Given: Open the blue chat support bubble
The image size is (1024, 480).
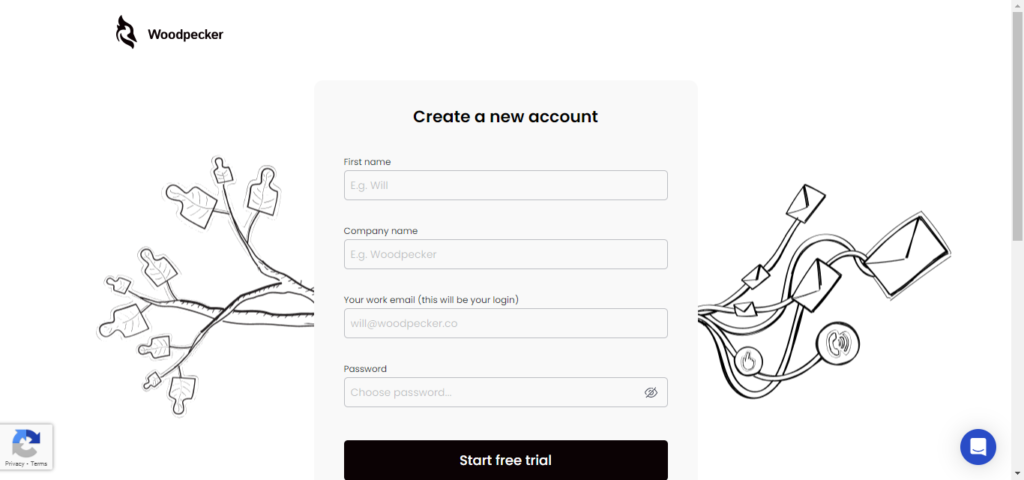Looking at the screenshot, I should 978,447.
